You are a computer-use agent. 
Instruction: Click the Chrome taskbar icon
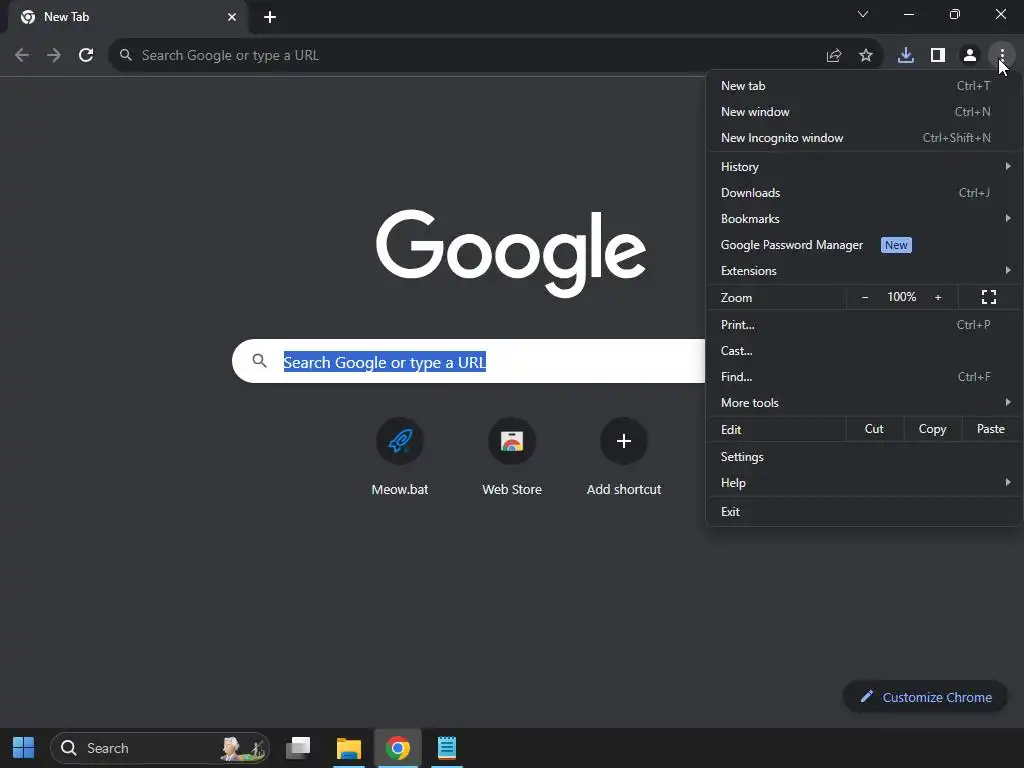click(x=398, y=748)
